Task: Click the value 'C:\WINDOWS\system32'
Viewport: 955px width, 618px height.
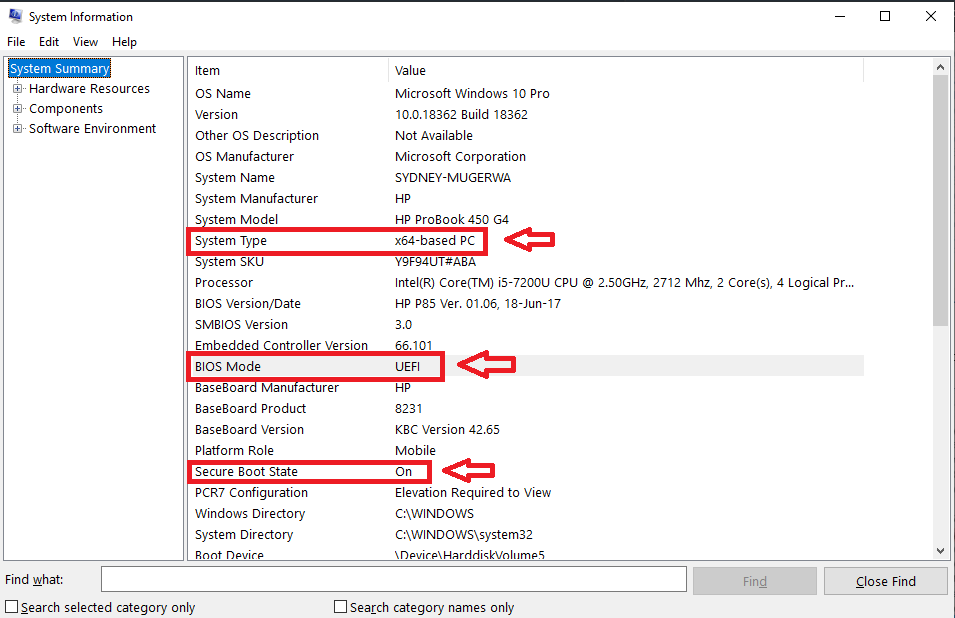Action: (x=463, y=535)
